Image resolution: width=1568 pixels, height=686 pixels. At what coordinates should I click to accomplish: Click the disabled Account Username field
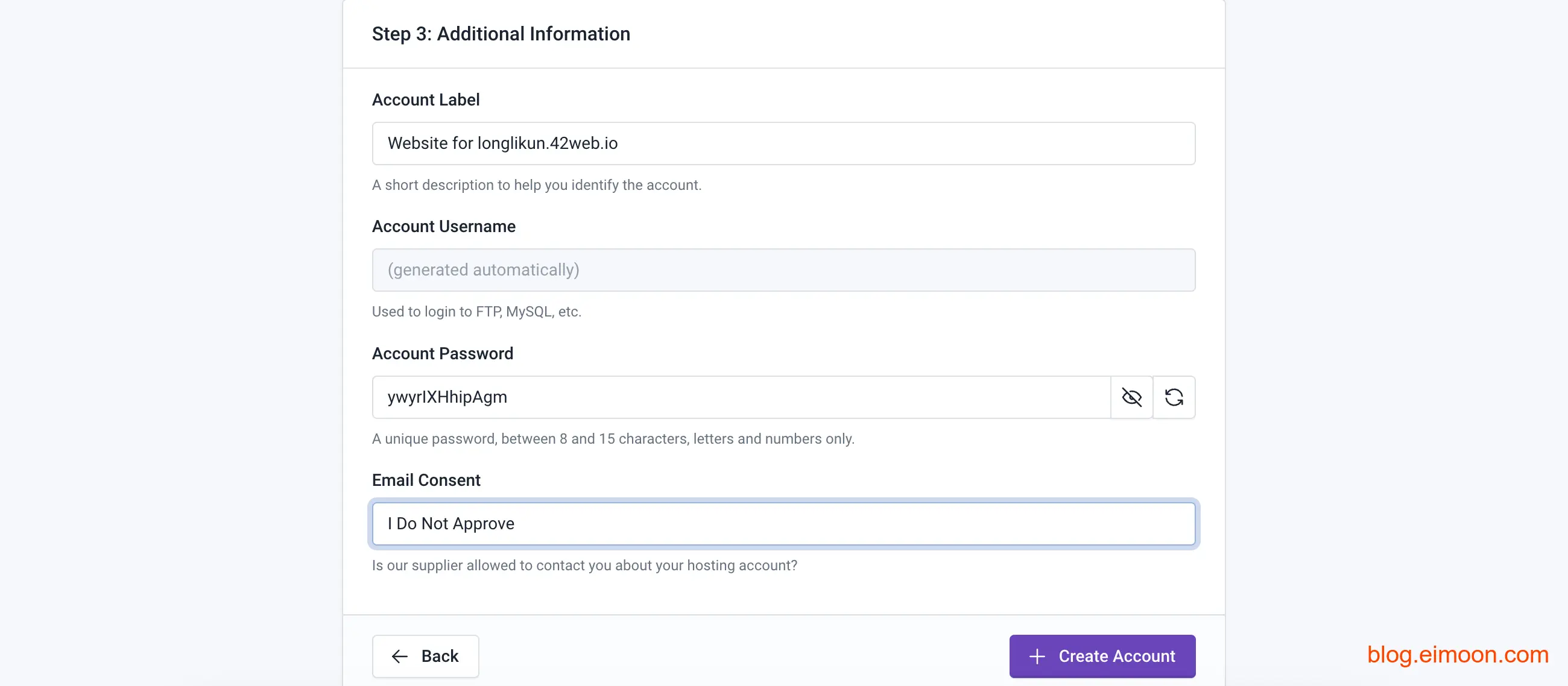[783, 270]
